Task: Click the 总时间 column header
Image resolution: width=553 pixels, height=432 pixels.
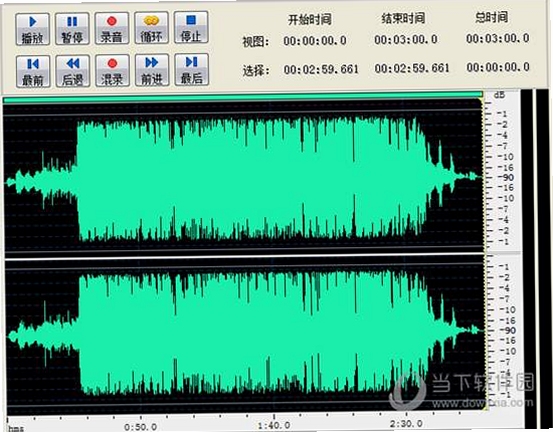Action: 492,17
